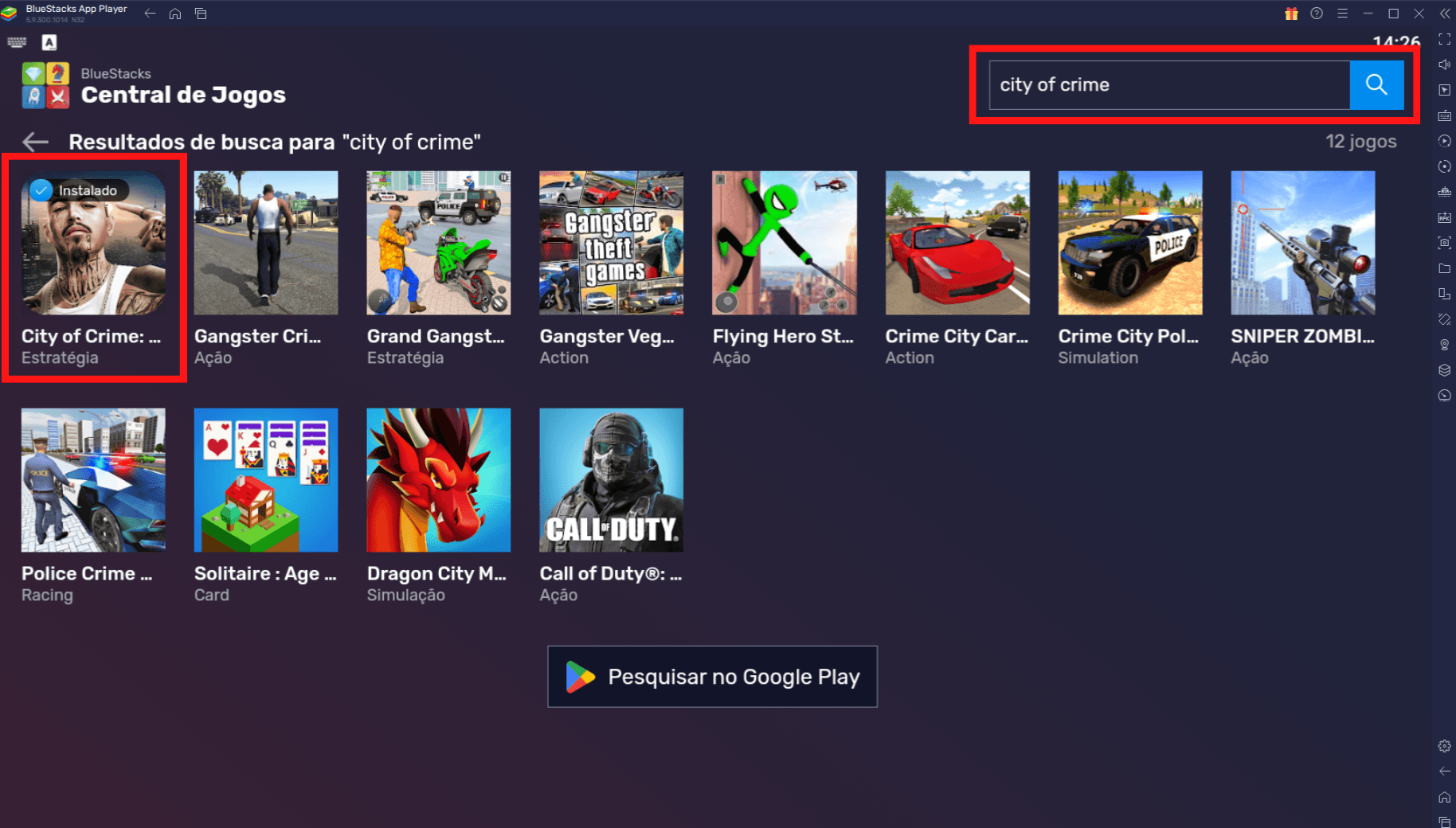Screen dimensions: 1456x828
Task: Click the volume speaker icon in sidebar
Action: (1444, 64)
